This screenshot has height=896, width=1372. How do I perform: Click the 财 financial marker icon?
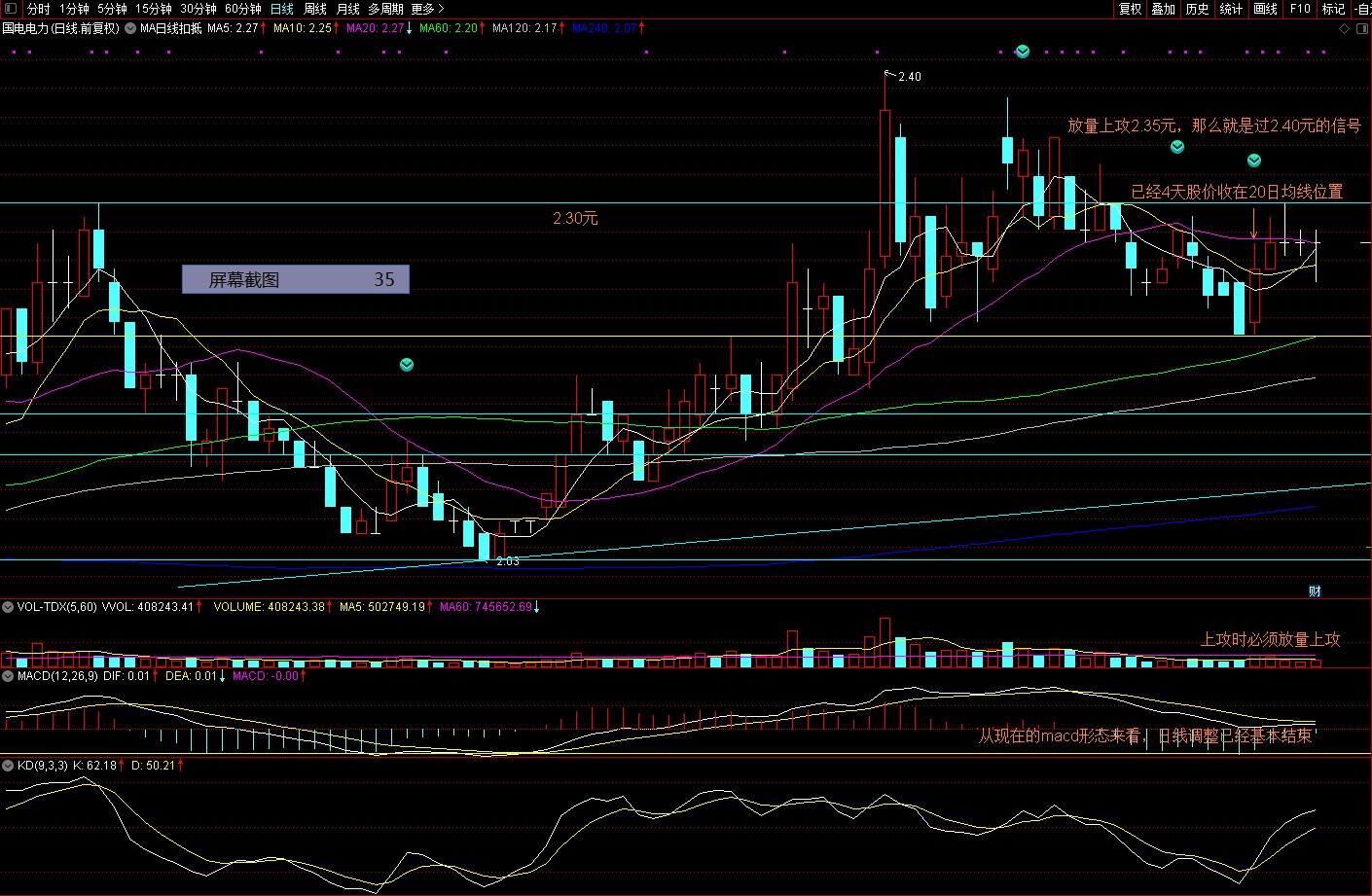(x=1315, y=591)
